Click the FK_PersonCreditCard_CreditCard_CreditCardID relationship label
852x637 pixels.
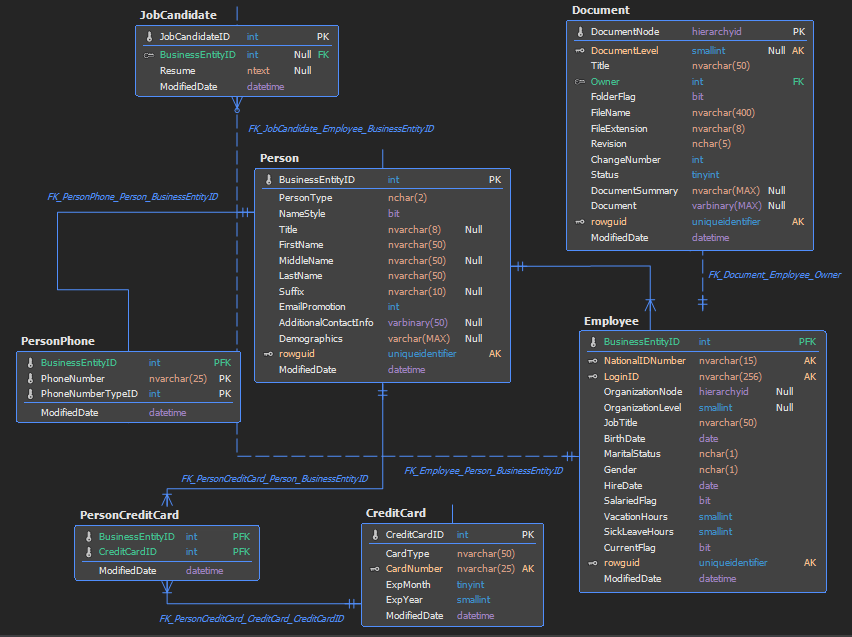252,619
